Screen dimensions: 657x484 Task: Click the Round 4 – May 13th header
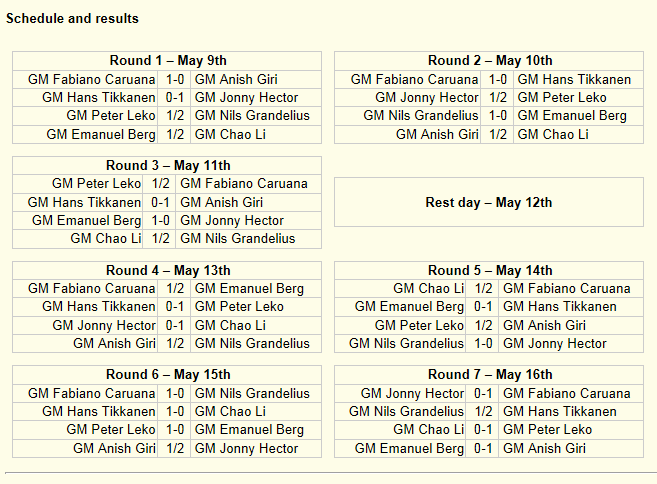tap(167, 270)
